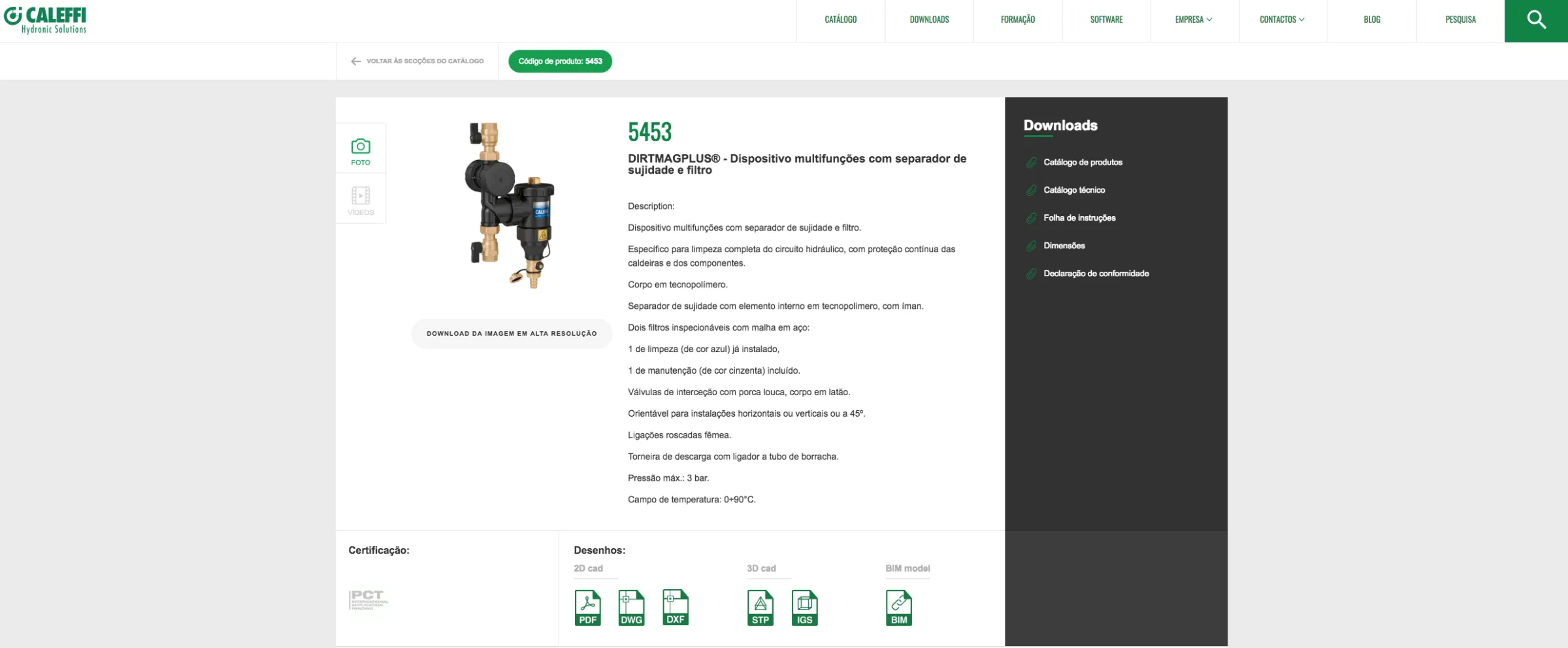The height and width of the screenshot is (648, 1568).
Task: Click the DIRTMAGPLUS product photo
Action: (x=510, y=205)
